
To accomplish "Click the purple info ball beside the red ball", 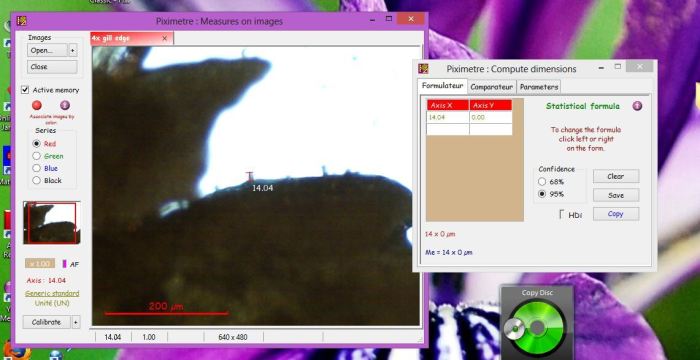I will (65, 105).
